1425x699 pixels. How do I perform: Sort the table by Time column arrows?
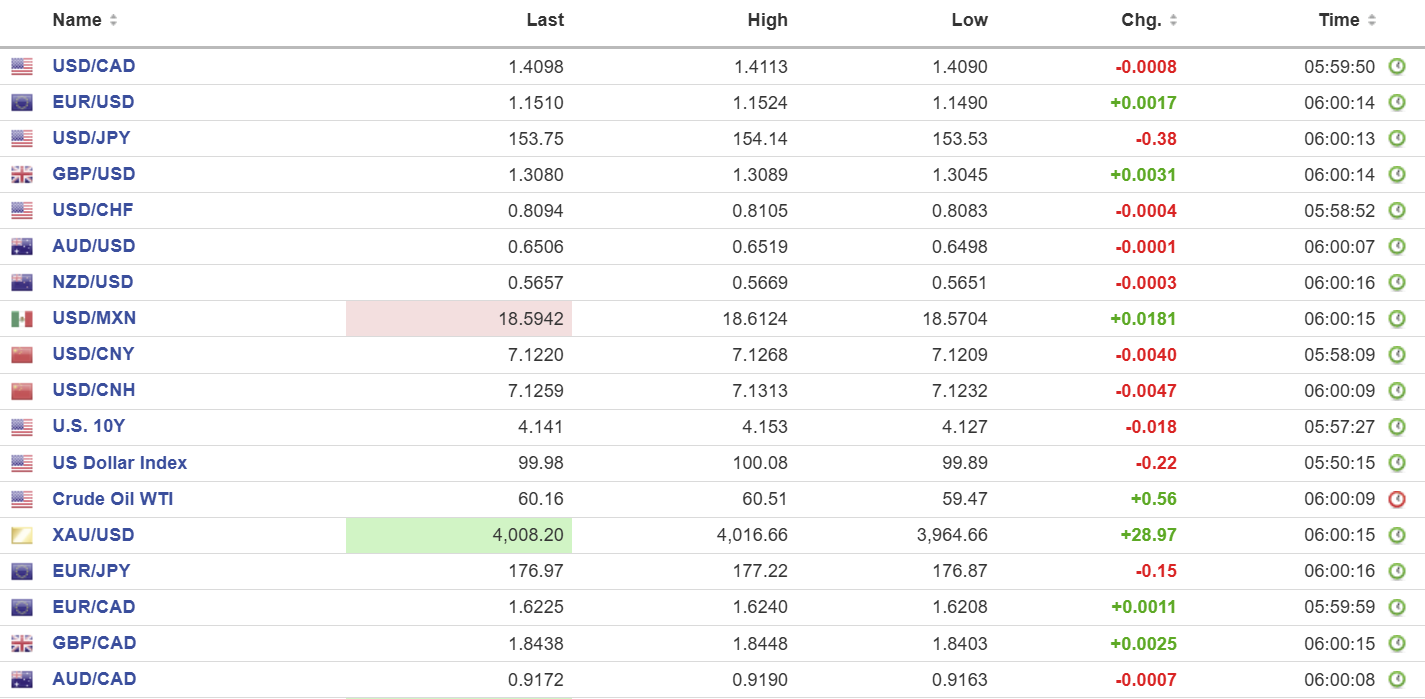(1372, 21)
